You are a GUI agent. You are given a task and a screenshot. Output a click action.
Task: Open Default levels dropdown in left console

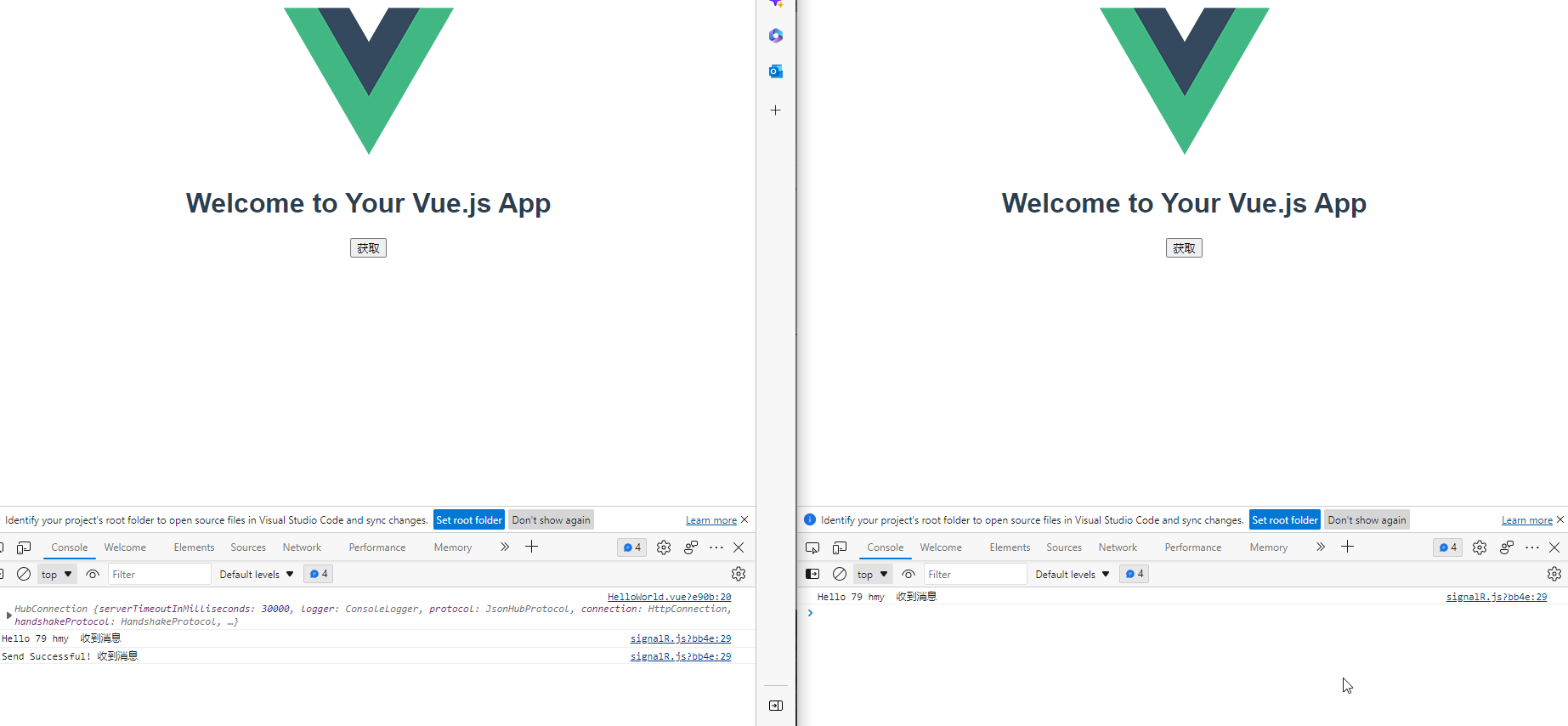[257, 574]
